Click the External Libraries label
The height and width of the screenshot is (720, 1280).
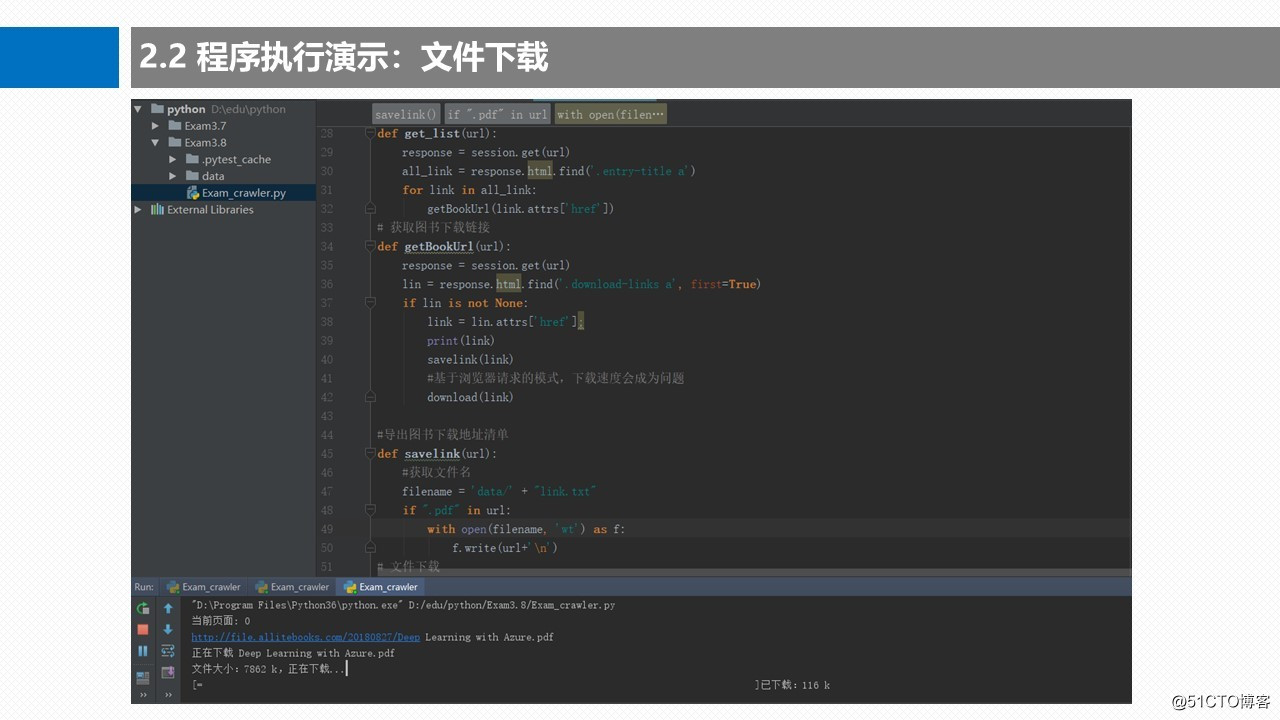210,210
